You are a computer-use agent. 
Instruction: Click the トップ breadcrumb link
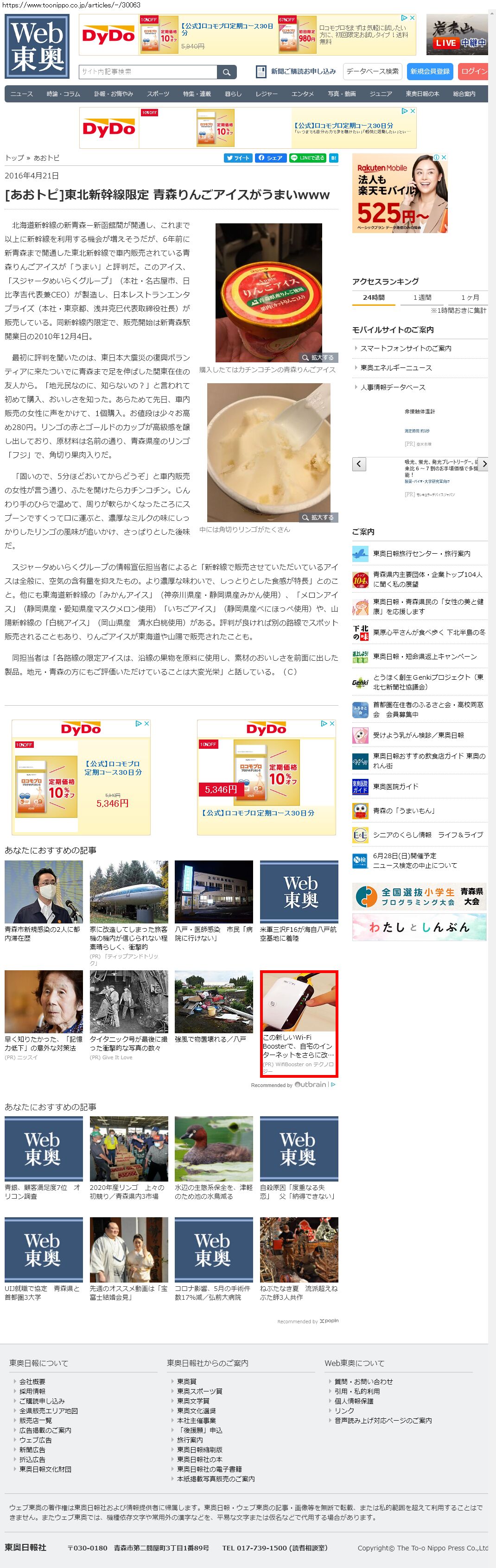tap(14, 158)
